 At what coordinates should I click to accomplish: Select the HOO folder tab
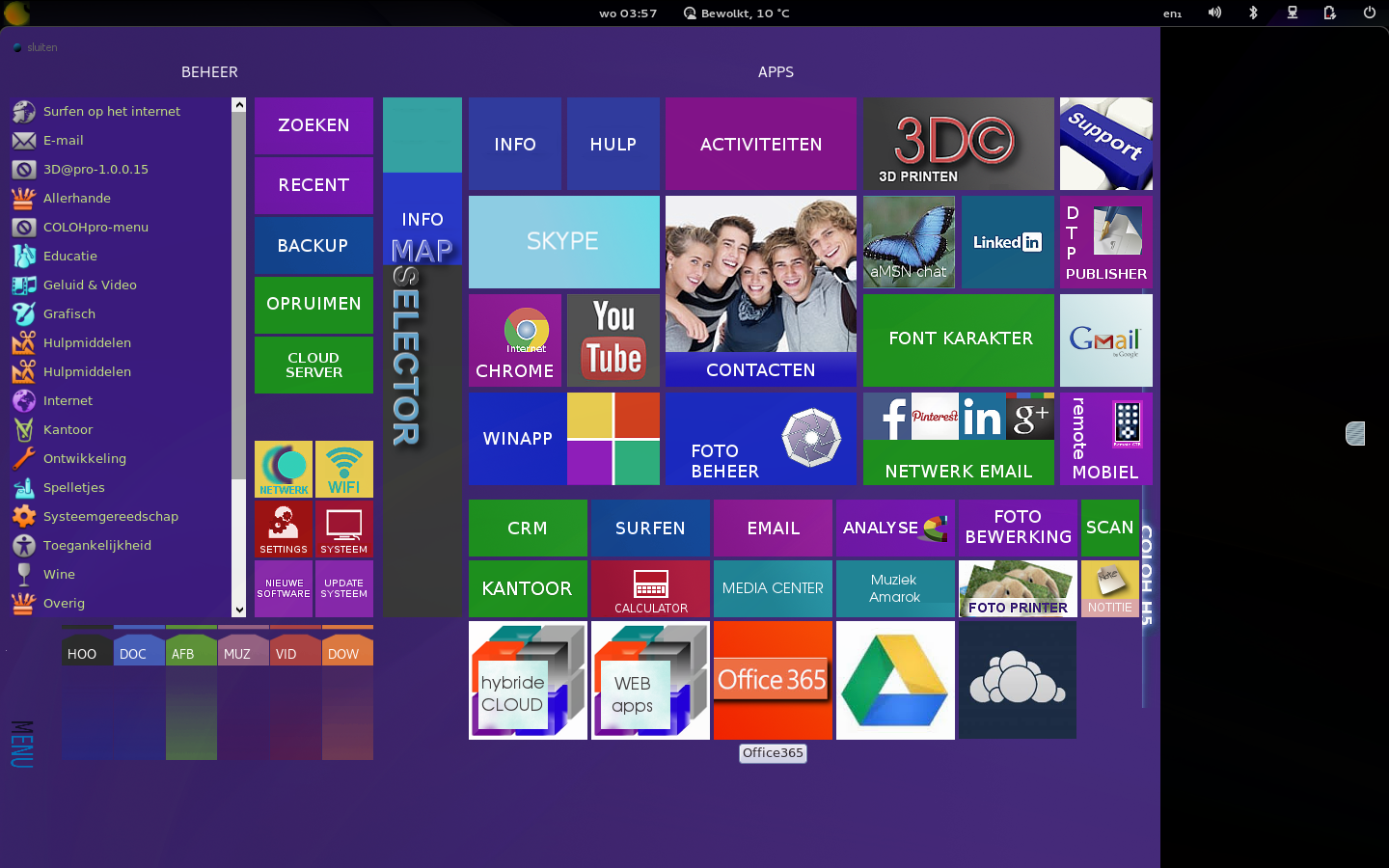point(87,648)
